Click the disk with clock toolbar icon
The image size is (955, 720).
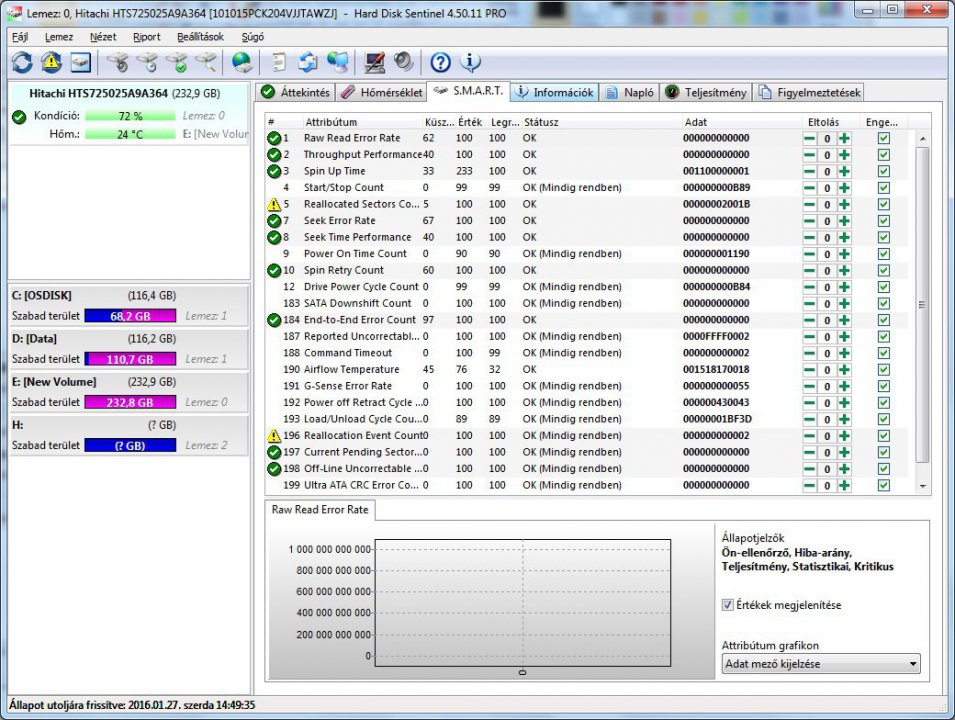147,62
